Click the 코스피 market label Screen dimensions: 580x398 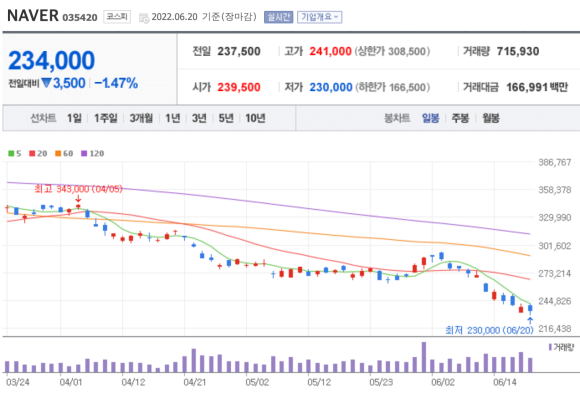117,17
